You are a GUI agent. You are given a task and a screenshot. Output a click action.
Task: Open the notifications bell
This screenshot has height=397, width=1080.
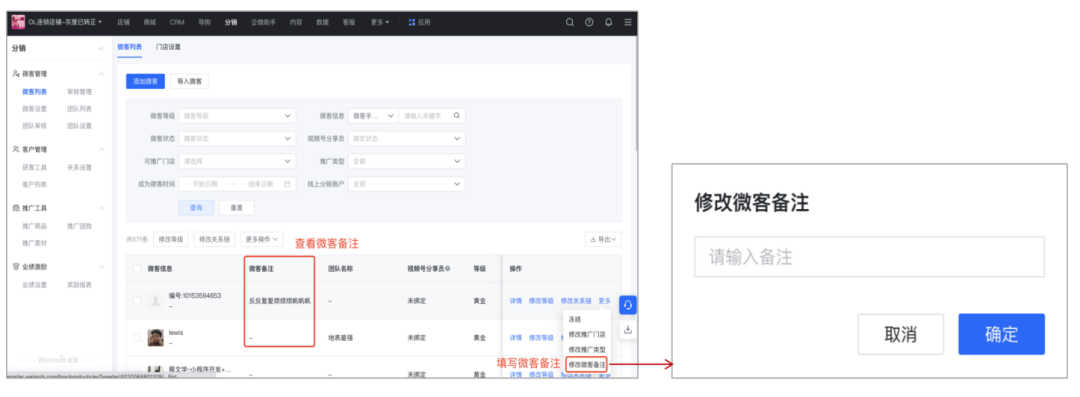(608, 22)
